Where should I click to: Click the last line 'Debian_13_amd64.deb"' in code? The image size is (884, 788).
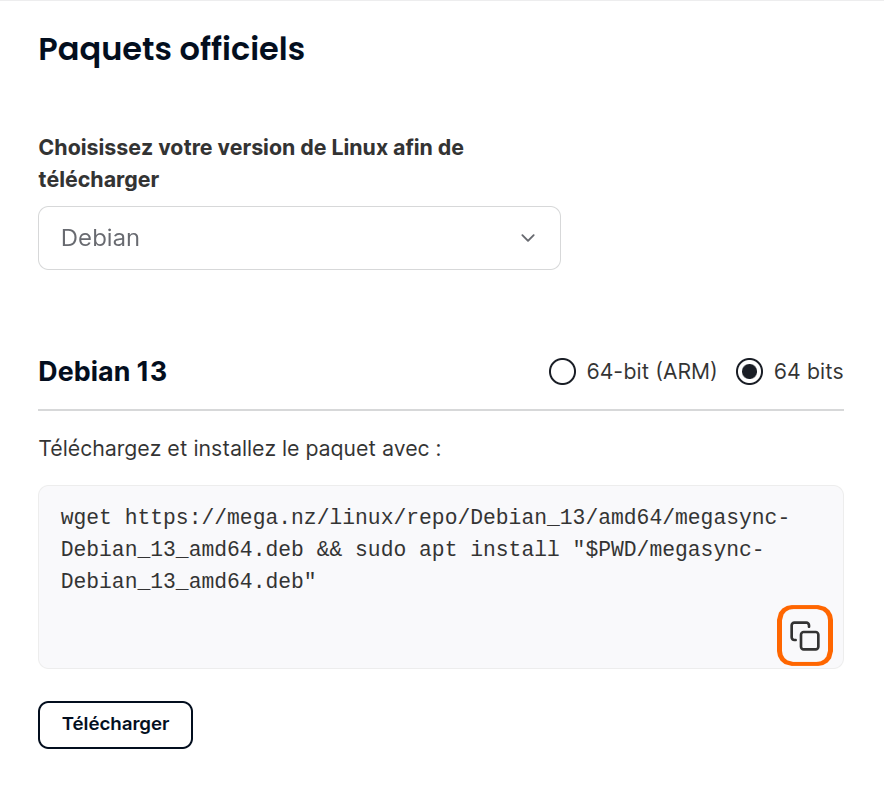coord(188,580)
